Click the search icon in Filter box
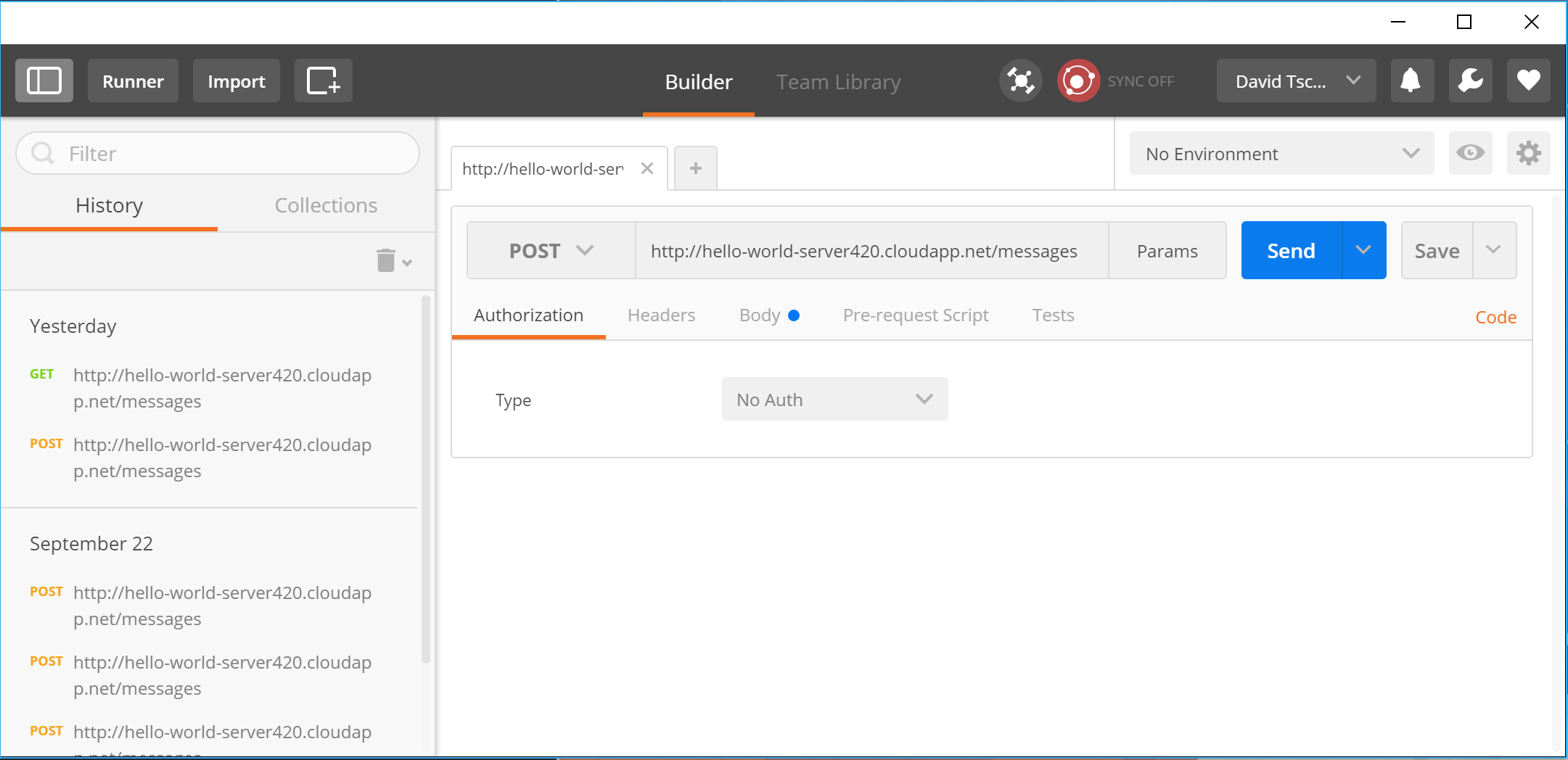This screenshot has height=760, width=1568. click(x=43, y=153)
